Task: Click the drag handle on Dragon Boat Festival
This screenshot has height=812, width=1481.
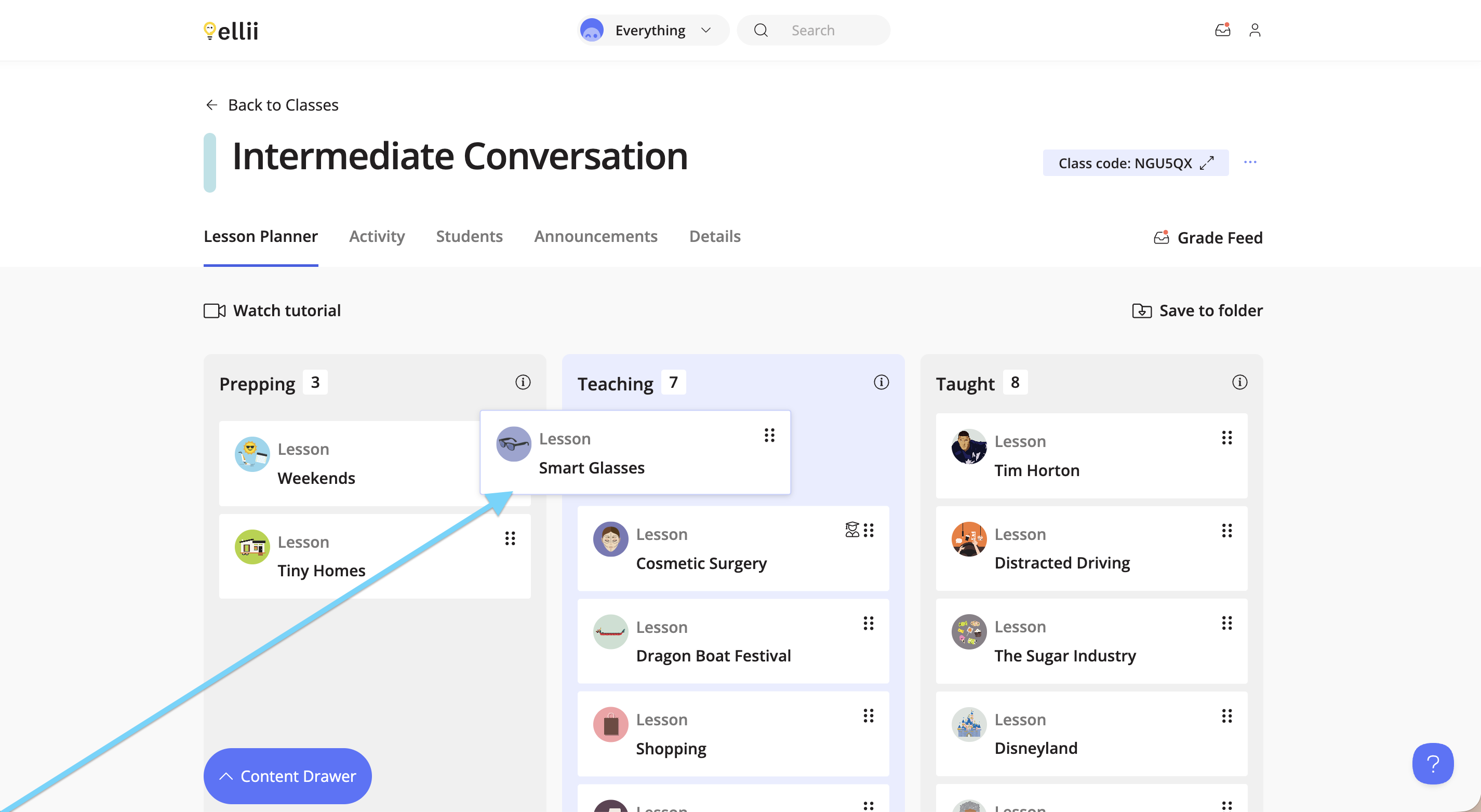Action: coord(869,624)
